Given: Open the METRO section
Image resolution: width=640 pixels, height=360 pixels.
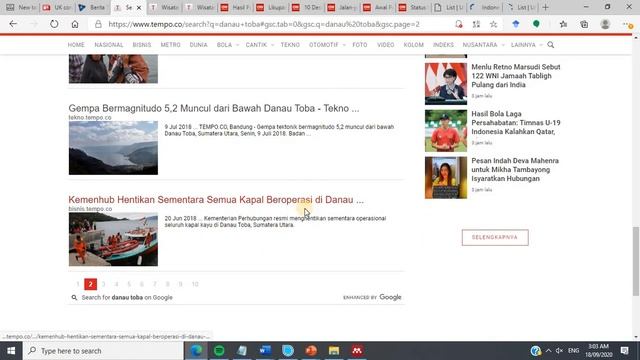Looking at the screenshot, I should click(x=170, y=45).
